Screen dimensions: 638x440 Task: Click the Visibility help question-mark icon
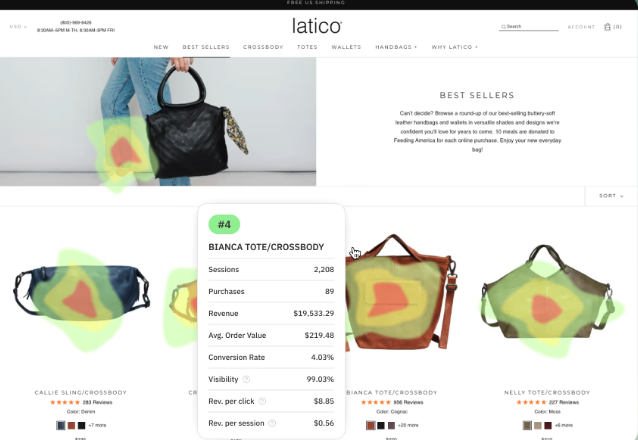246,379
